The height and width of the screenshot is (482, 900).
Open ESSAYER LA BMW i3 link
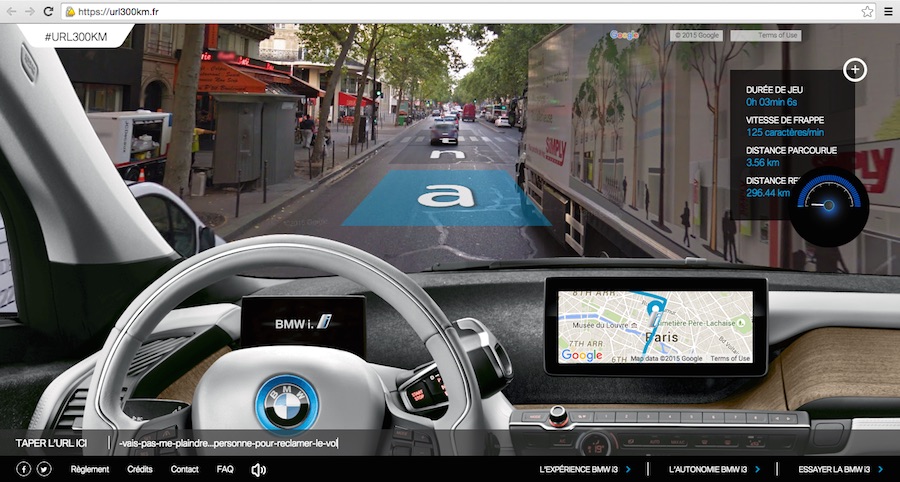click(x=841, y=469)
